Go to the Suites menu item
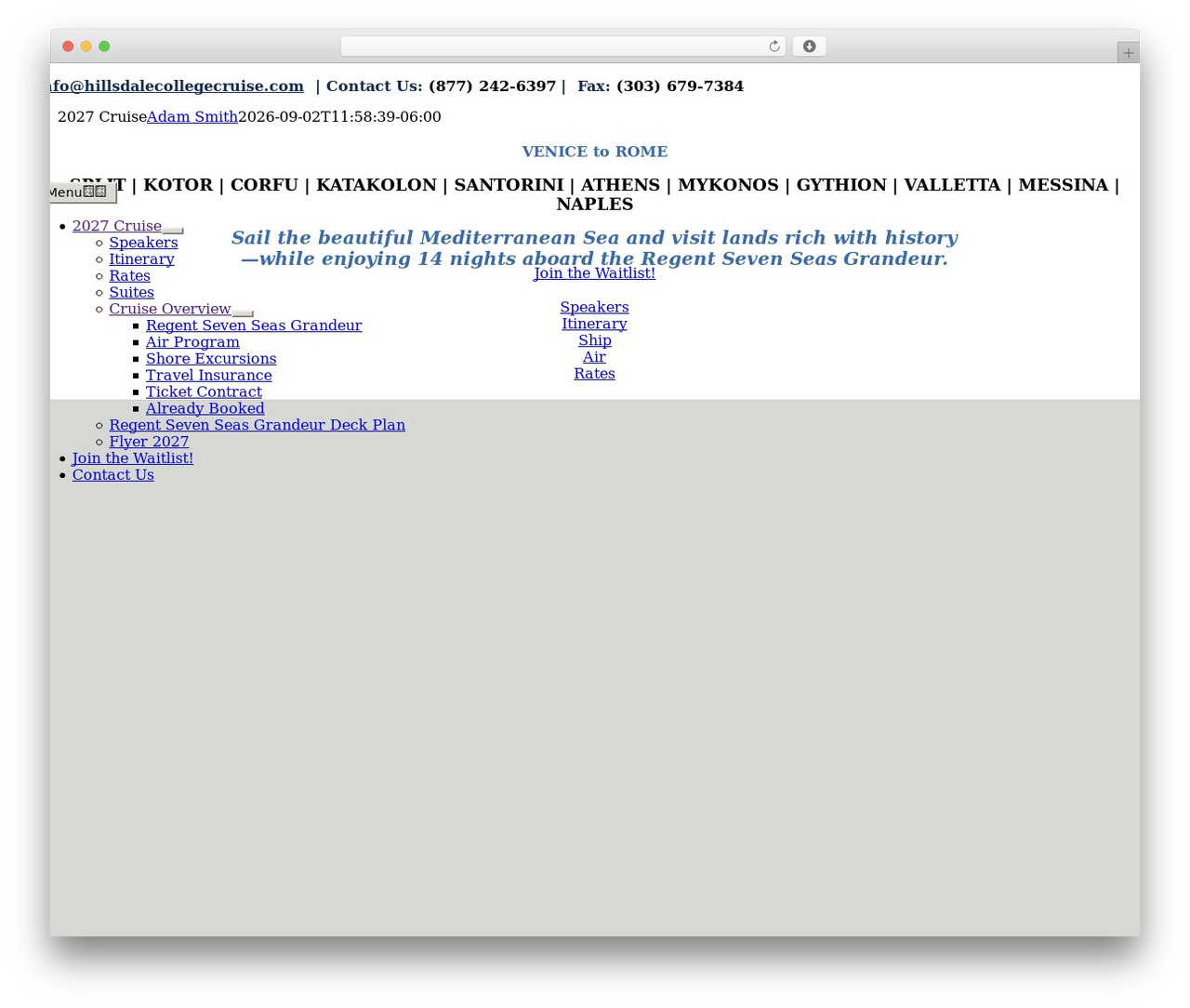1190x1008 pixels. pos(131,293)
